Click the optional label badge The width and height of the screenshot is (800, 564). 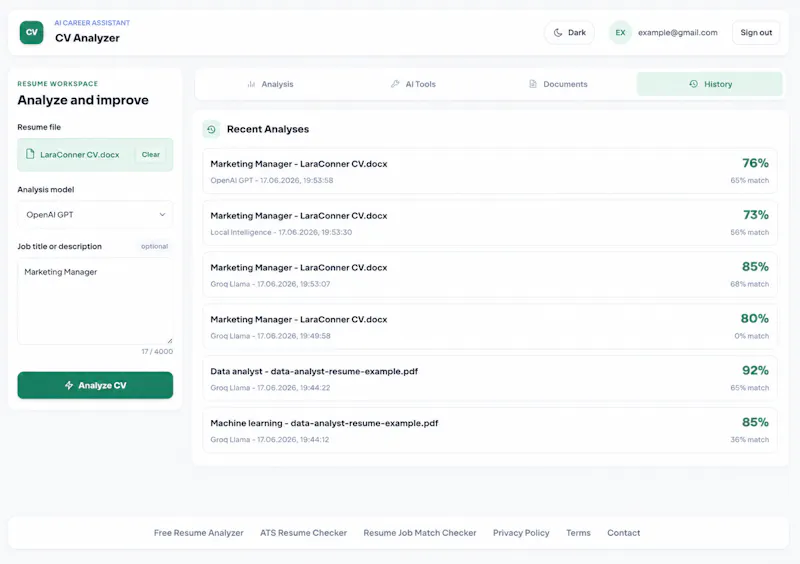coord(155,247)
